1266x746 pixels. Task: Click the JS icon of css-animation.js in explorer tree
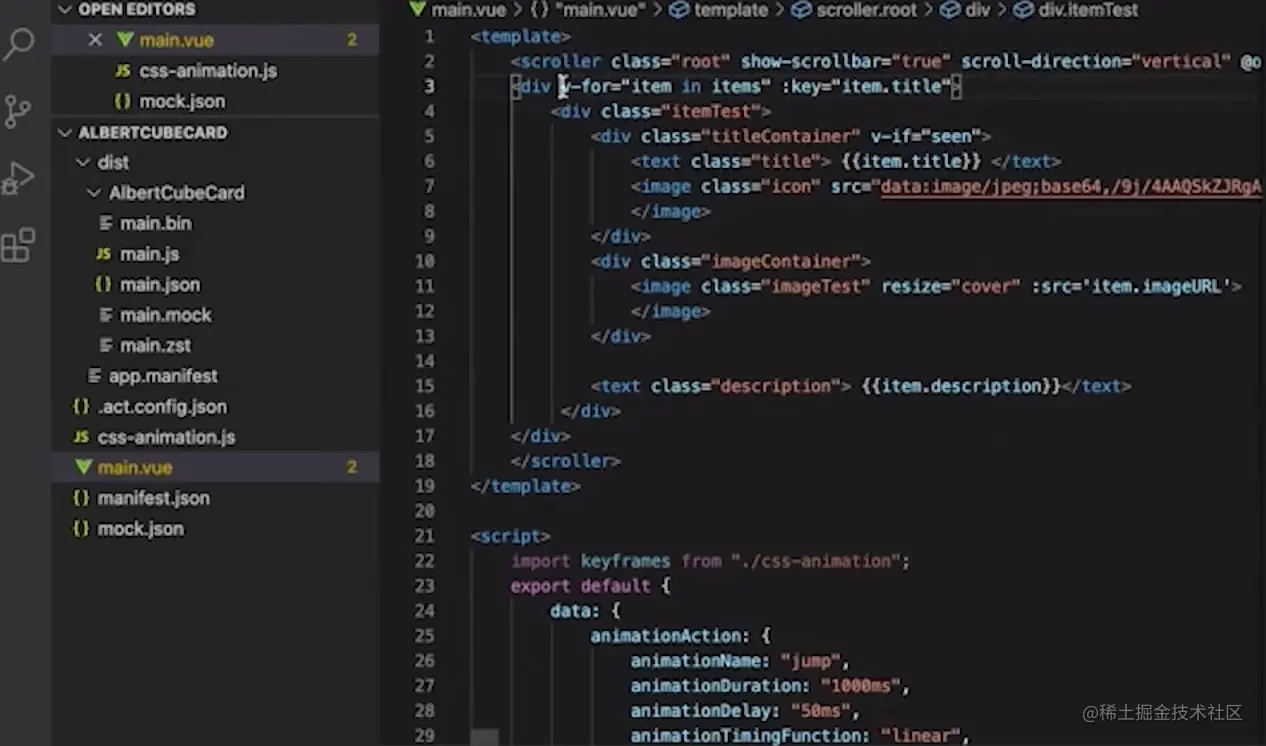[x=81, y=437]
